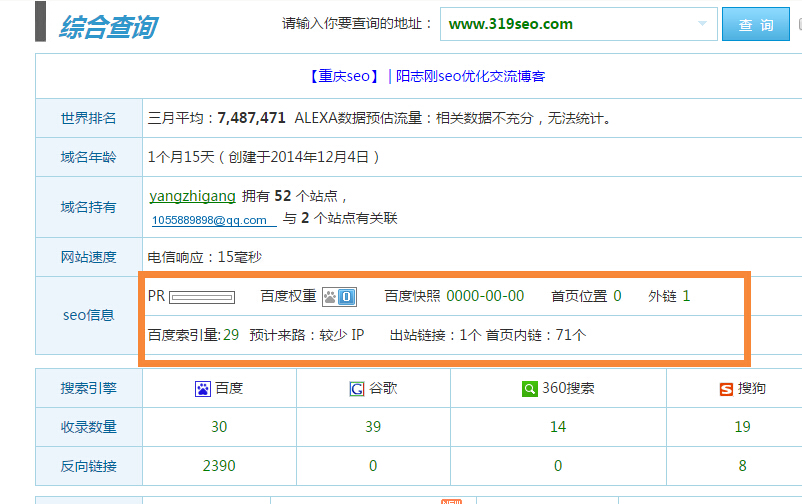Click Baidu 反向链接 value 2390
The image size is (802, 504).
pyautogui.click(x=219, y=466)
